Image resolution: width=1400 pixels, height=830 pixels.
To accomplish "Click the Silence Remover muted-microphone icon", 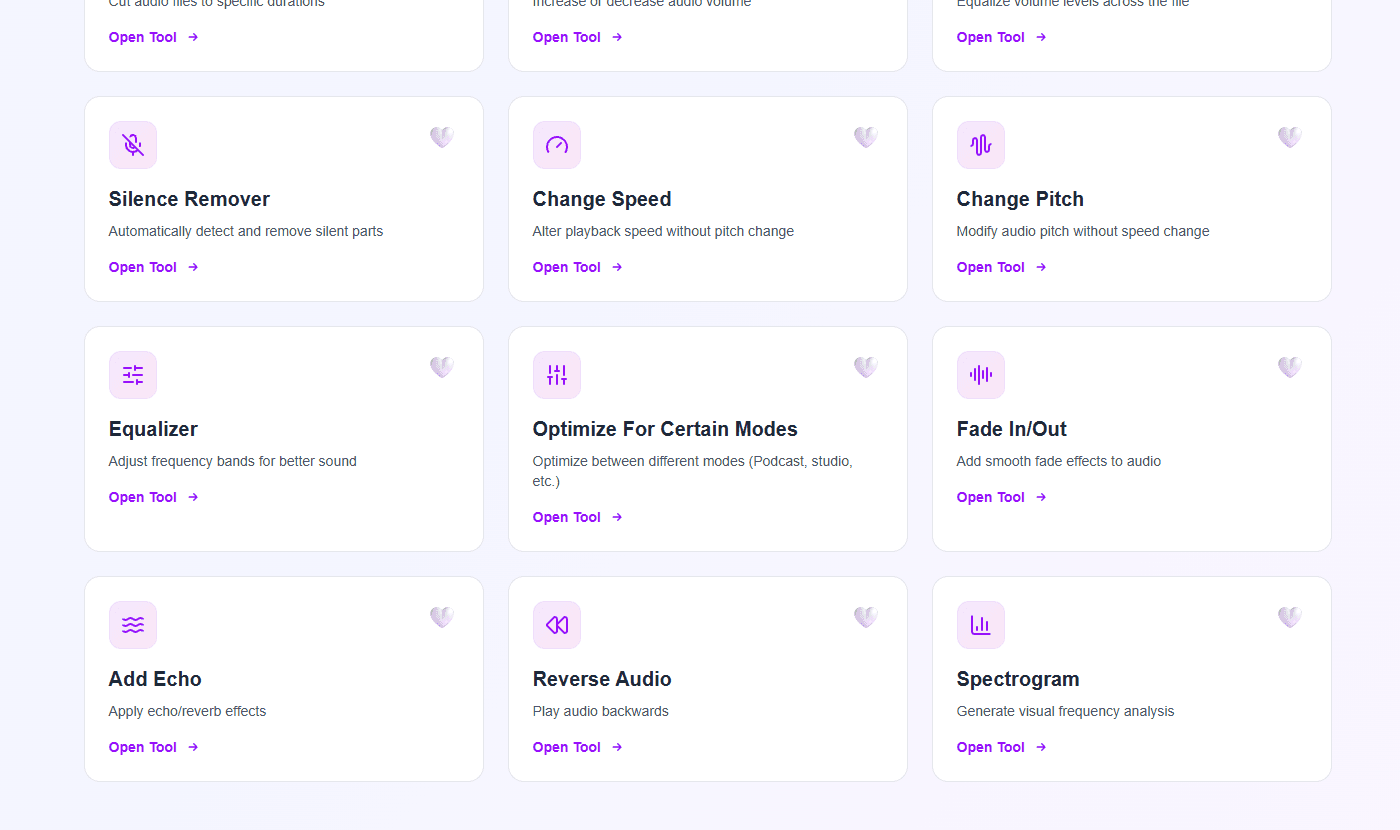I will 133,145.
